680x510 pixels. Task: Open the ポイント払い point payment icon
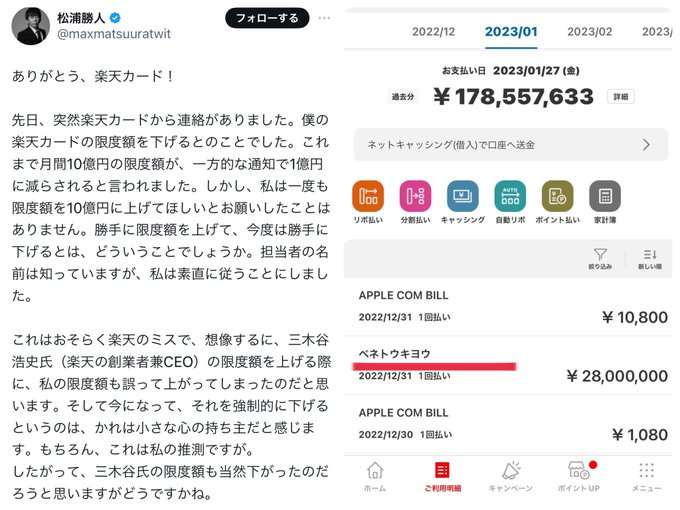coord(557,196)
